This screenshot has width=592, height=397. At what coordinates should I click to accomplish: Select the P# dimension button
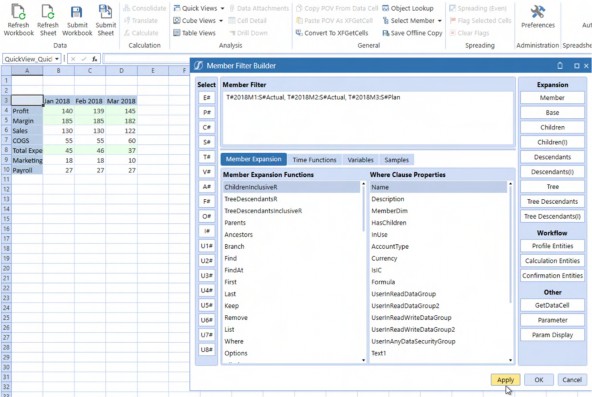coord(207,112)
